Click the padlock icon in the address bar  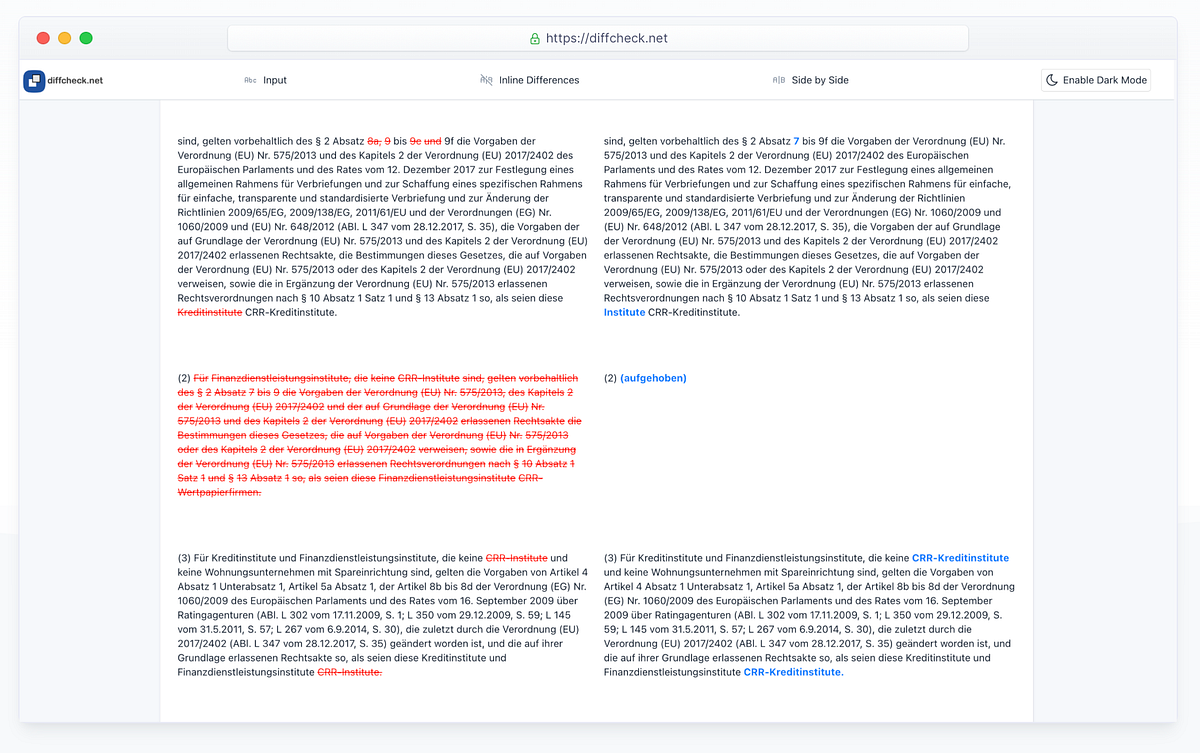pos(535,37)
